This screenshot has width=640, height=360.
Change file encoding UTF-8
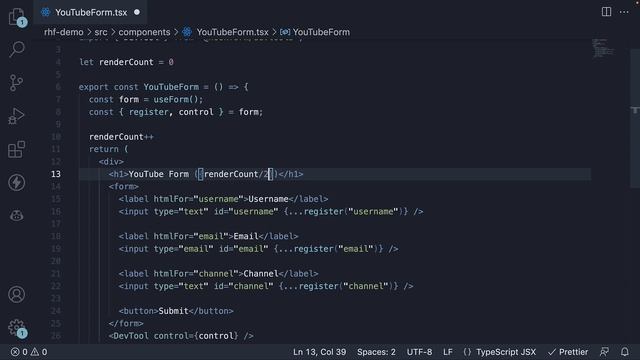pos(419,352)
